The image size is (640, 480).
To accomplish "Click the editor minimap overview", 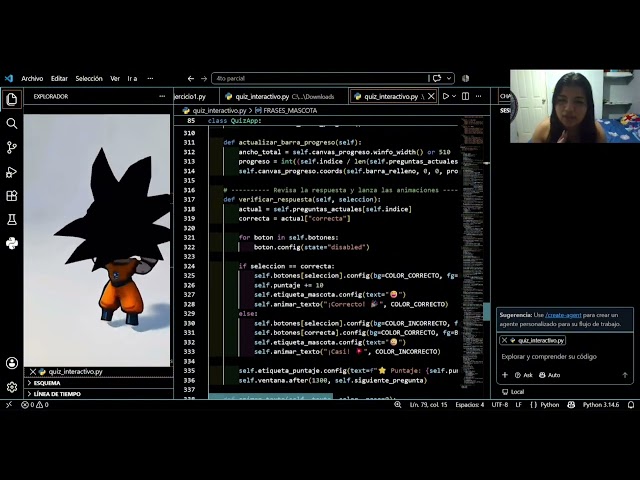I will pyautogui.click(x=471, y=251).
